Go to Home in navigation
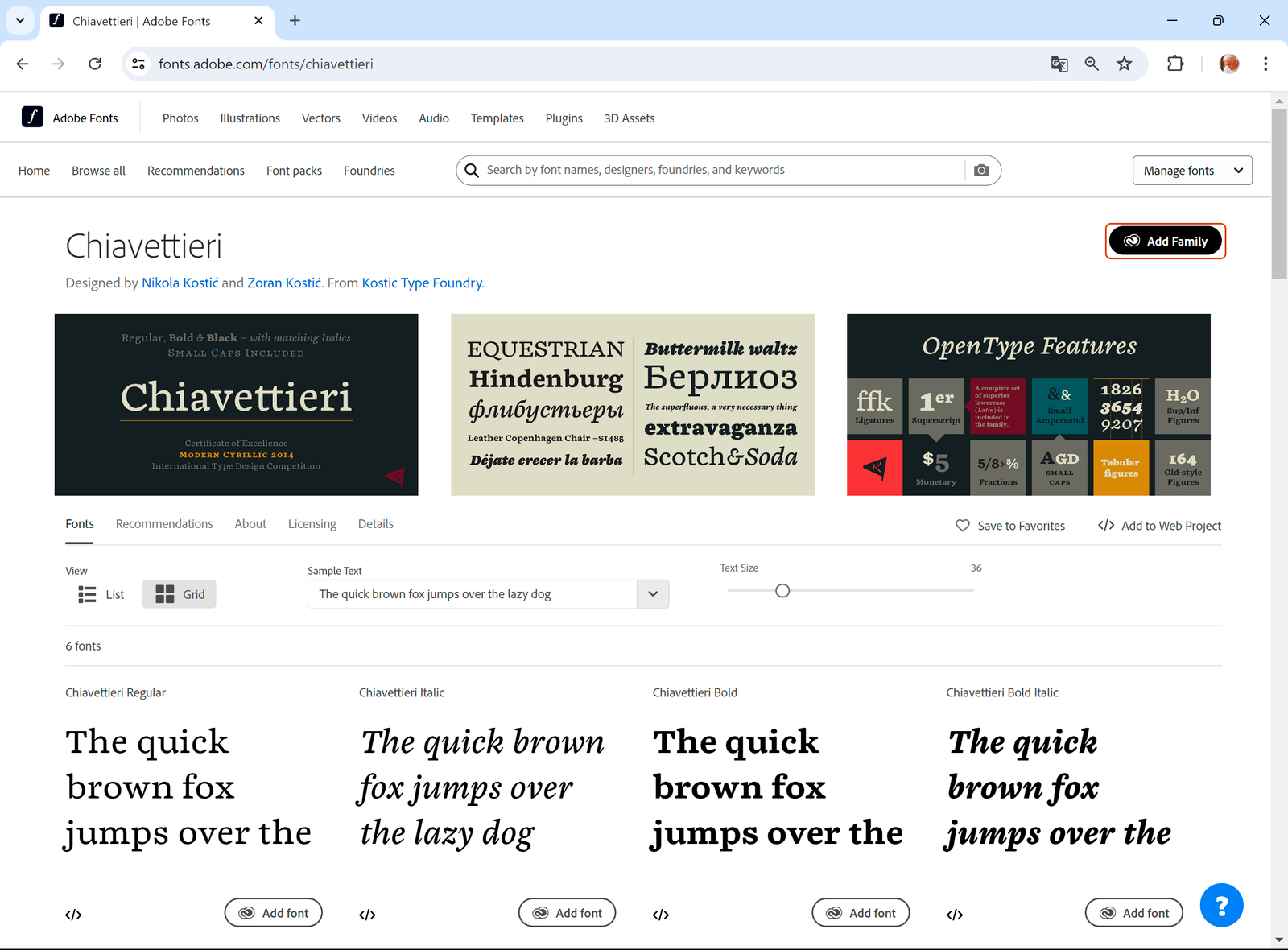This screenshot has width=1288, height=950. [34, 171]
